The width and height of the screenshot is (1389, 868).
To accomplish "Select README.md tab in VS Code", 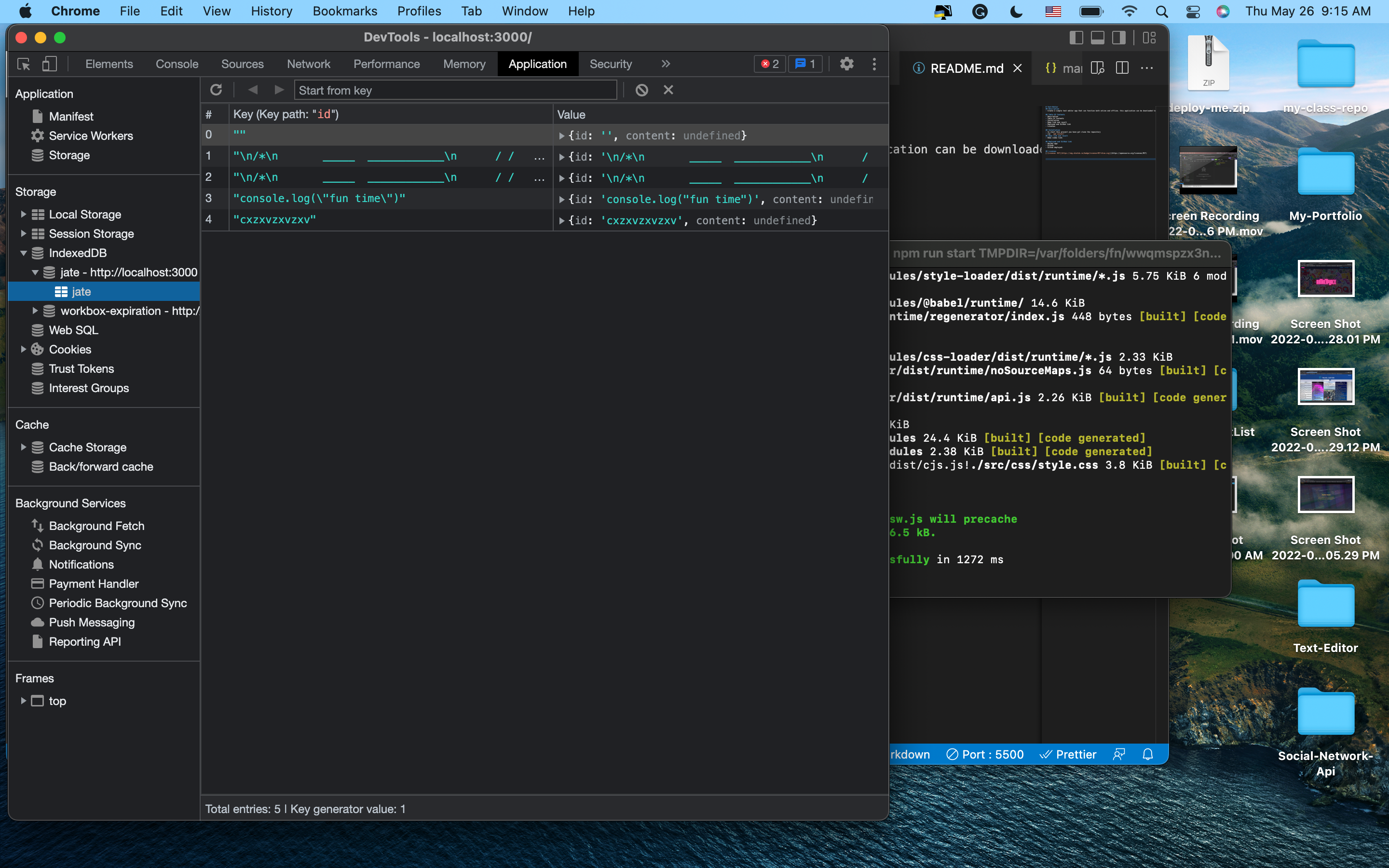I will coord(967,68).
